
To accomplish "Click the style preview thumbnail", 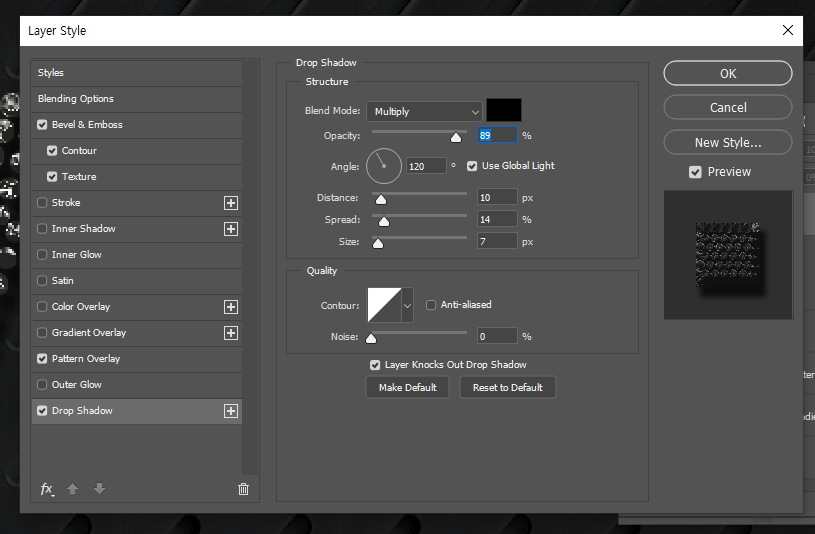I will (x=728, y=255).
